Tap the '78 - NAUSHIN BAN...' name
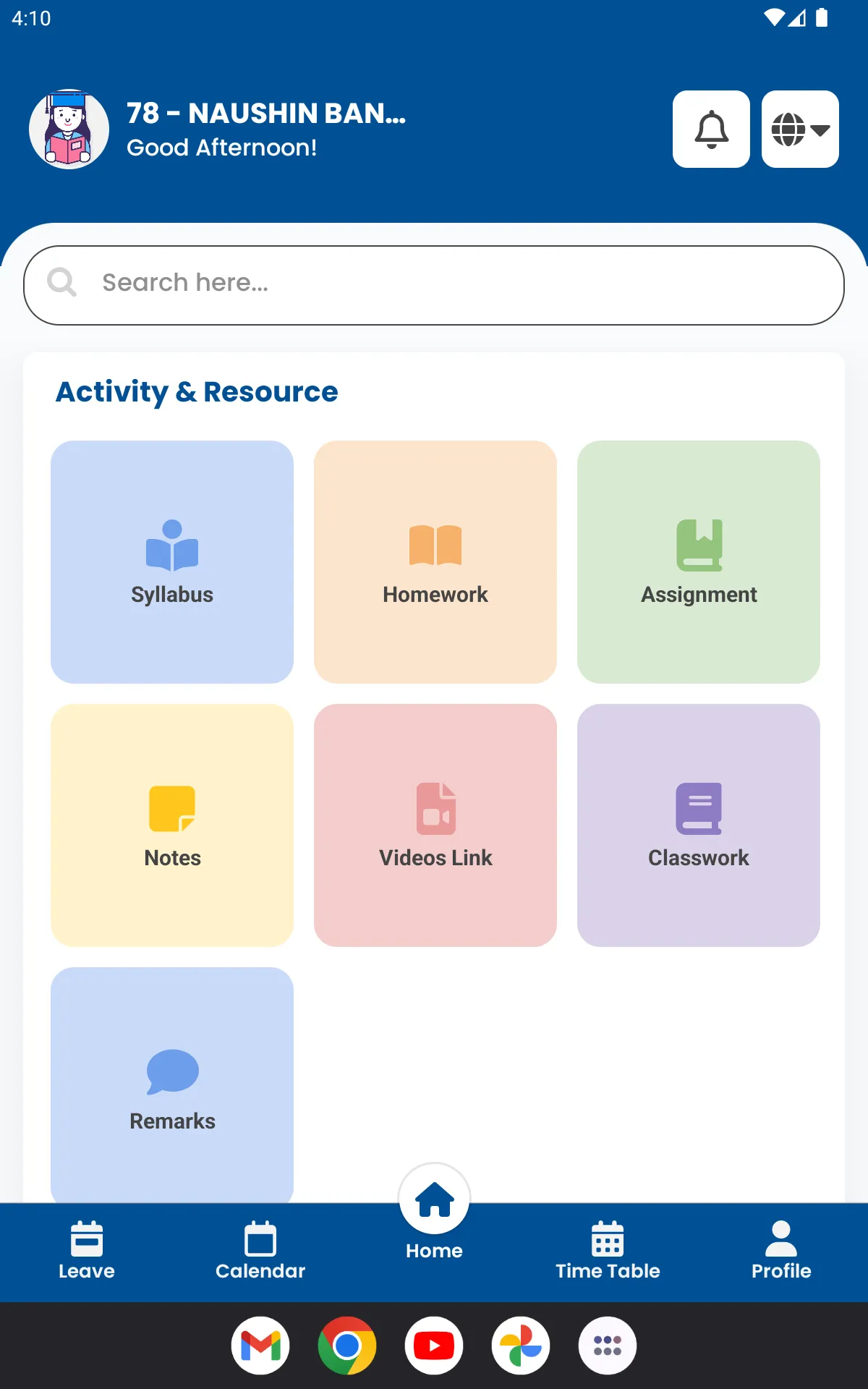 (266, 113)
